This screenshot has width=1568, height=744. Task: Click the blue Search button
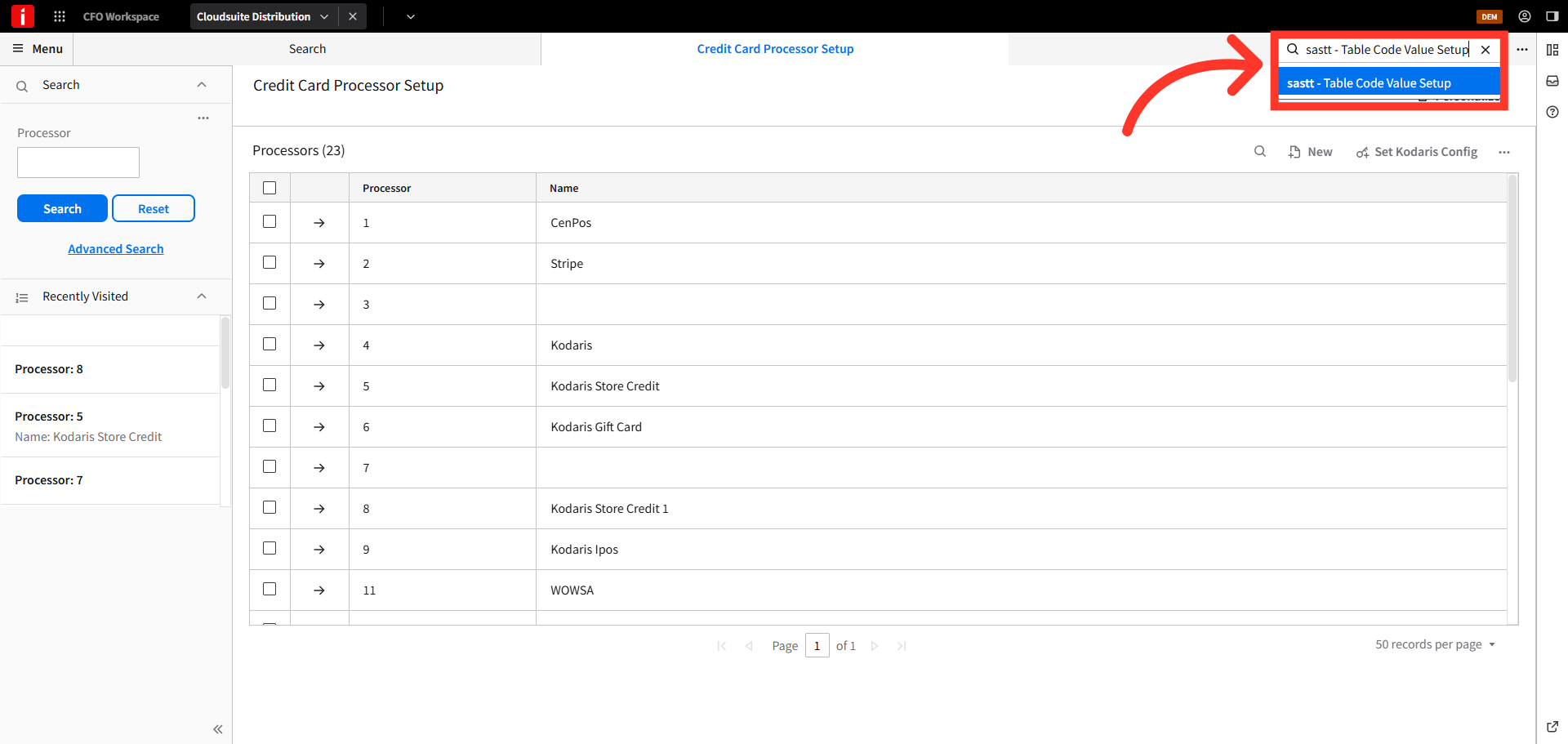(x=62, y=208)
